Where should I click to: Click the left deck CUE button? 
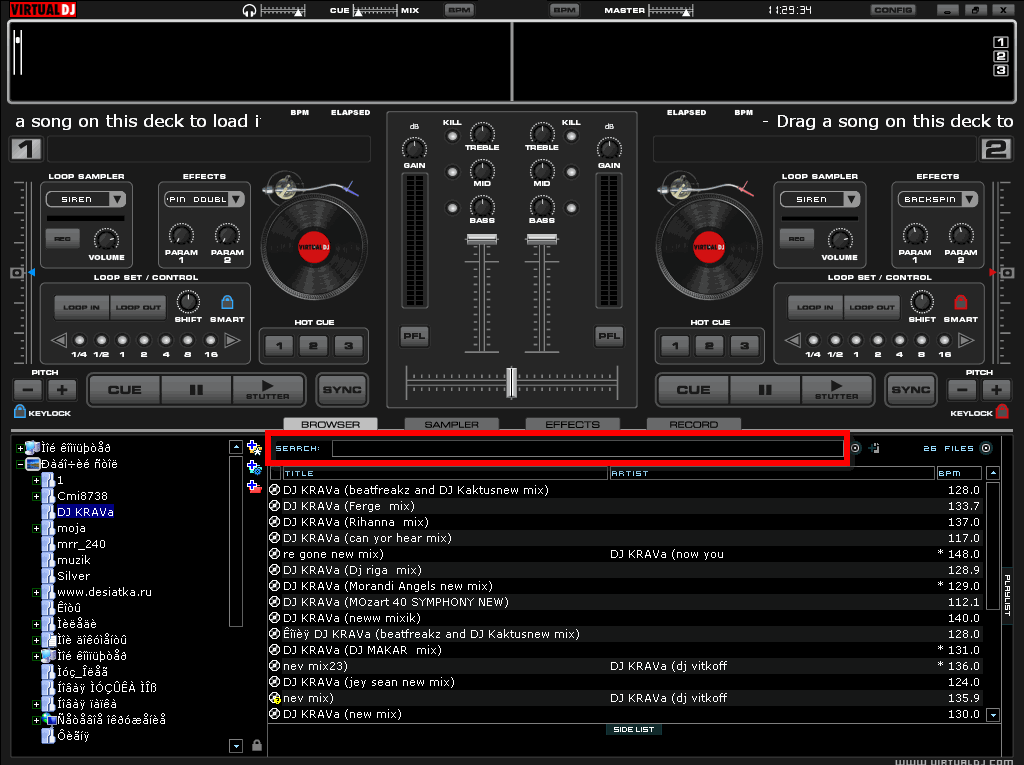point(124,389)
